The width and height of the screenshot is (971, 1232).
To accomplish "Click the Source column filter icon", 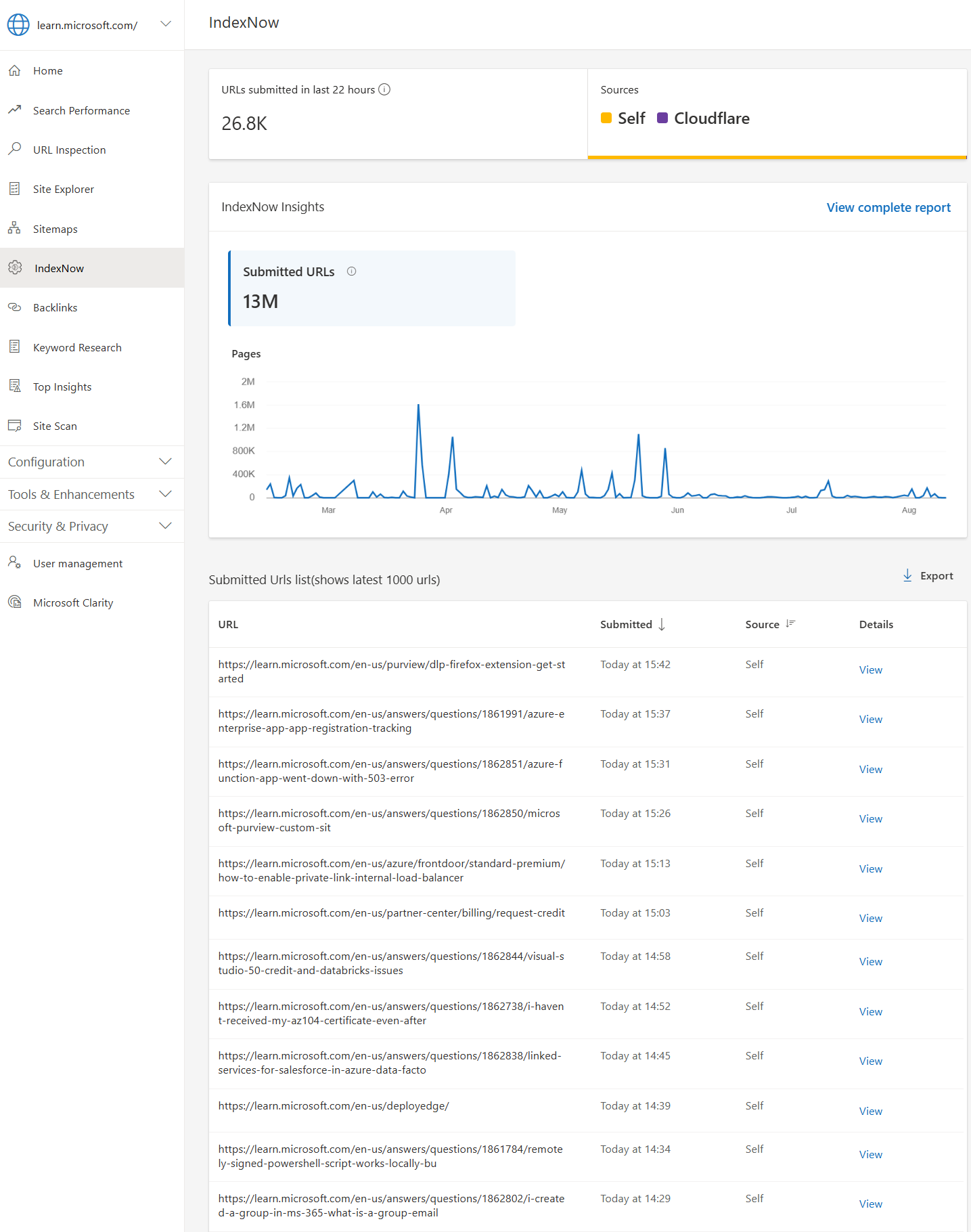I will [x=790, y=623].
